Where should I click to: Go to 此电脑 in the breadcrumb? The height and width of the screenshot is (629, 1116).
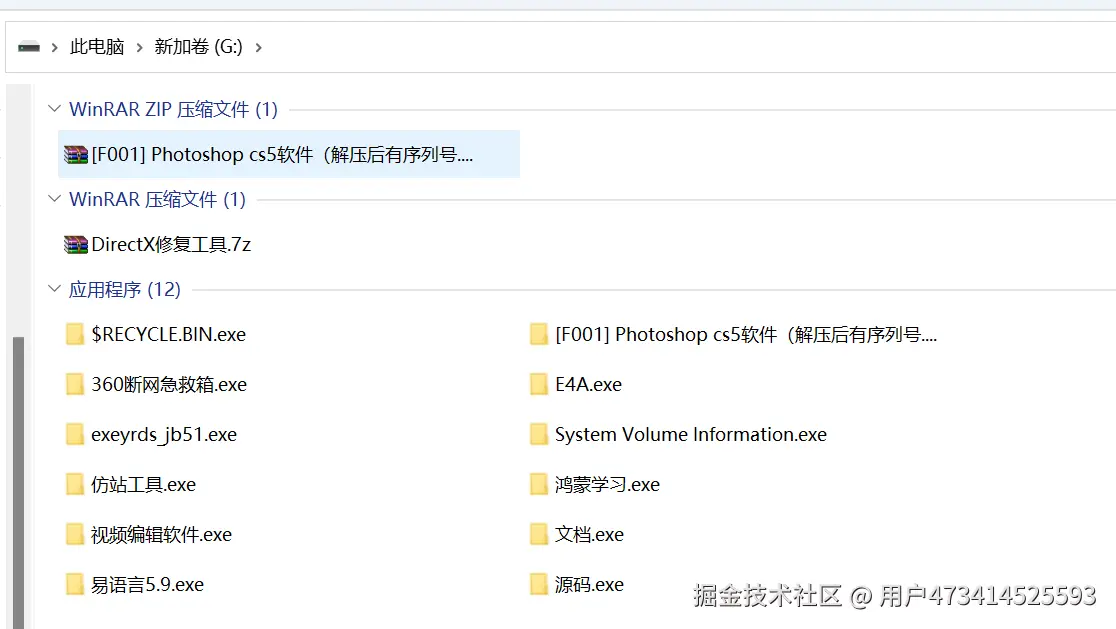point(98,47)
